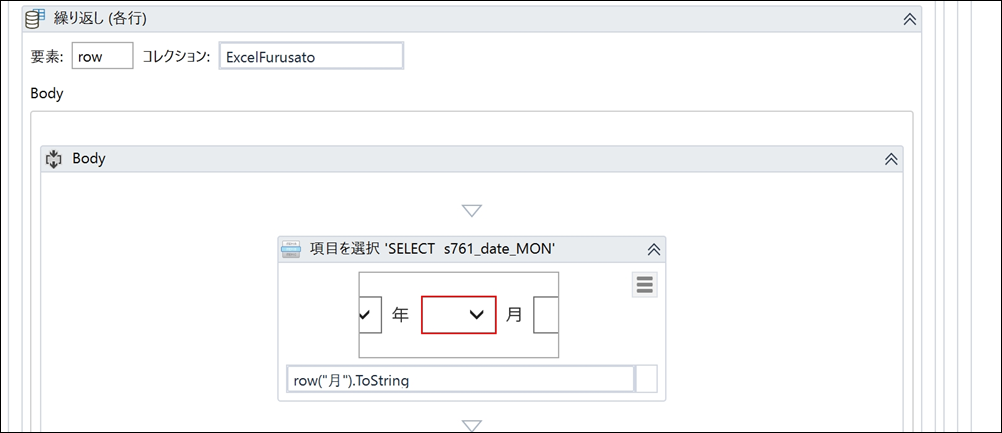1002x433 pixels.
Task: Edit the 要素 field containing row
Action: 103,56
